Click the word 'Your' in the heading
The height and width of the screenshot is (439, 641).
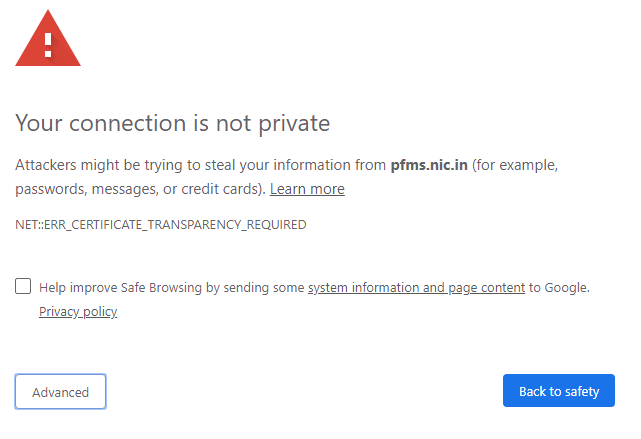pos(39,123)
